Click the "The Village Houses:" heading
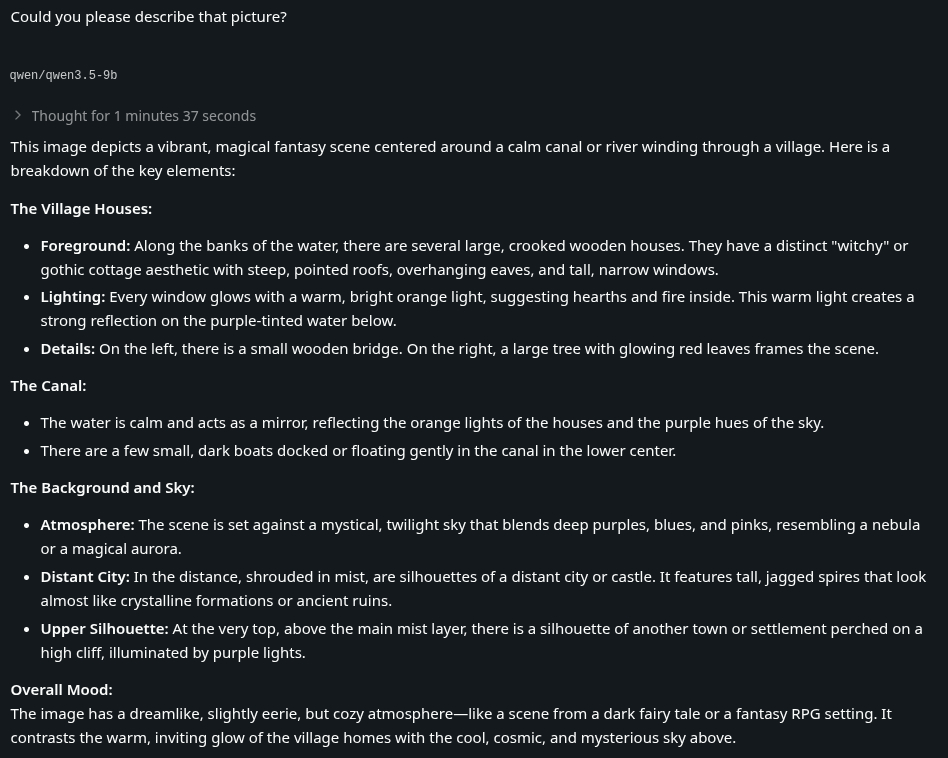Viewport: 948px width, 758px height. pyautogui.click(x=81, y=209)
